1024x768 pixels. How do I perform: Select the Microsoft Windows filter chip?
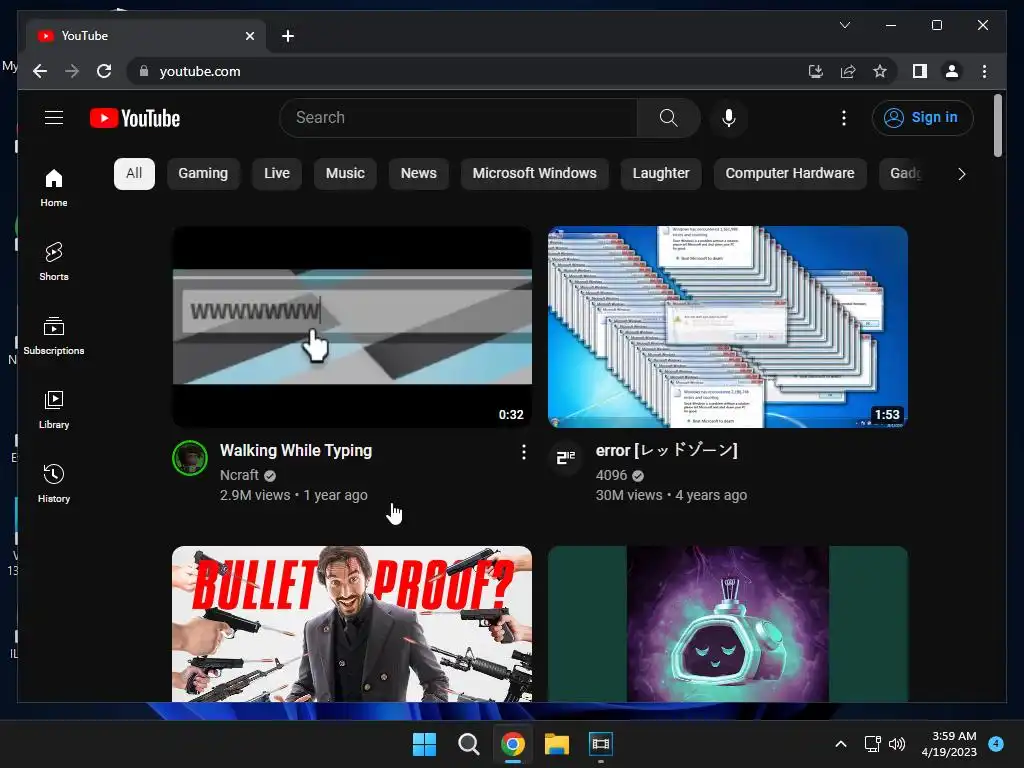click(534, 174)
